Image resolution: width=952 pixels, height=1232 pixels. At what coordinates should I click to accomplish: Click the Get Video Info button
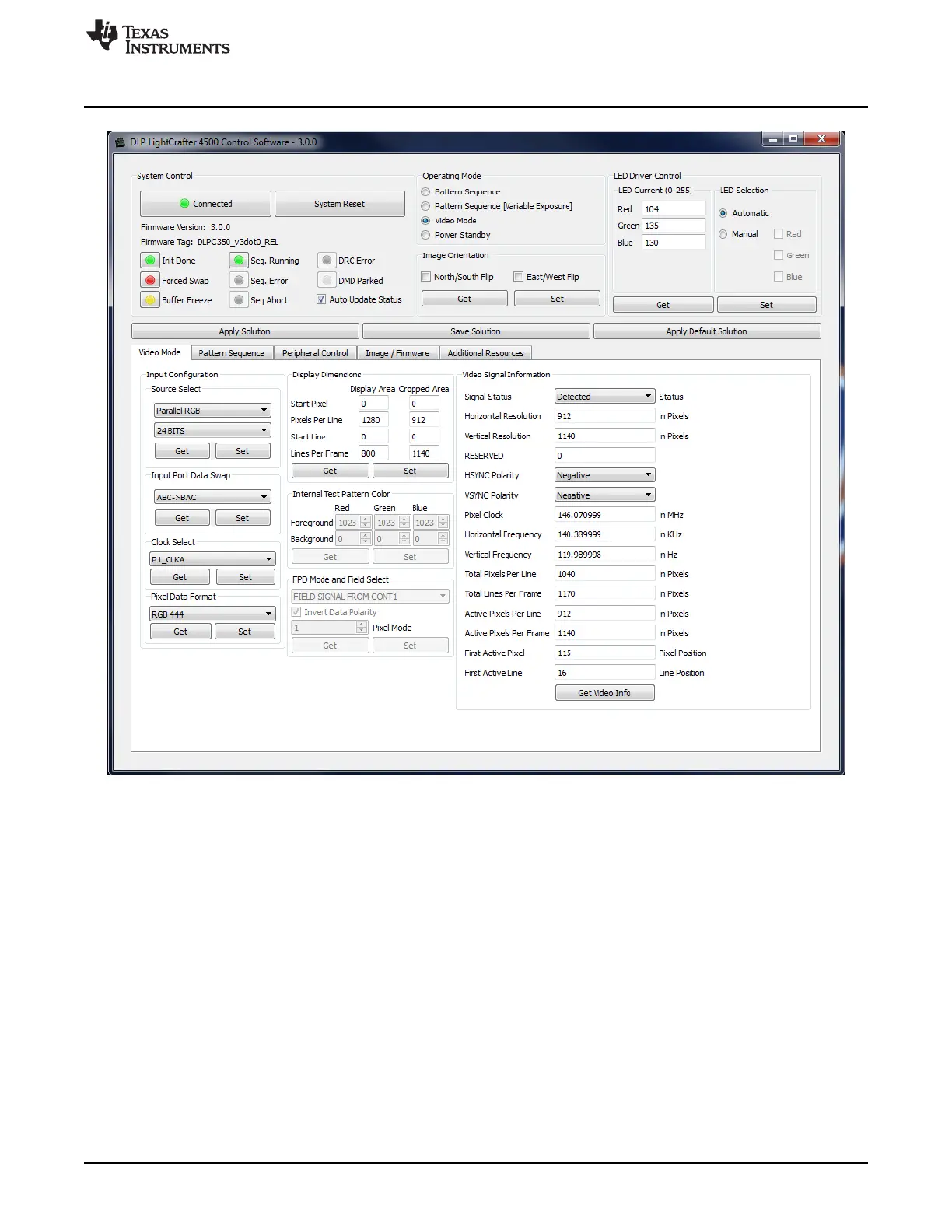604,693
